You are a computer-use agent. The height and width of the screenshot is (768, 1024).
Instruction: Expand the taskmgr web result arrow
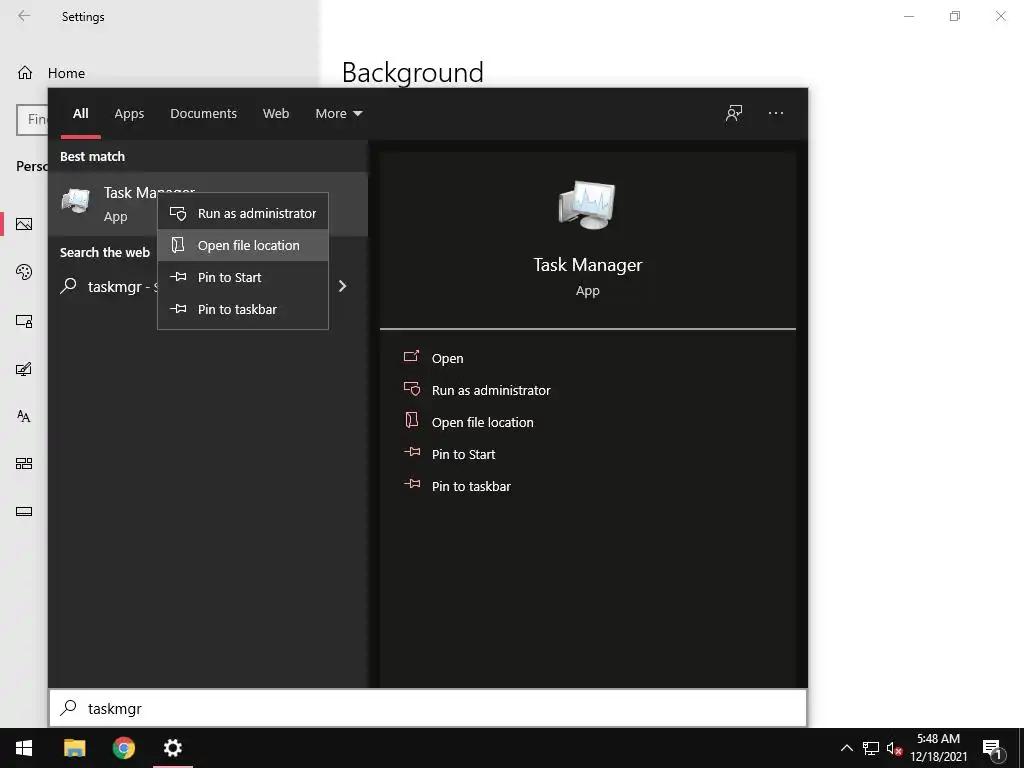point(342,286)
